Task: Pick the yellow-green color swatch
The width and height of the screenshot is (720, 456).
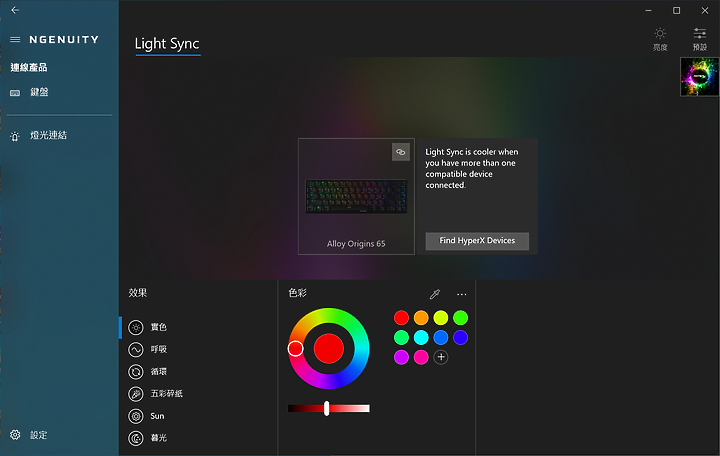Action: coord(441,318)
